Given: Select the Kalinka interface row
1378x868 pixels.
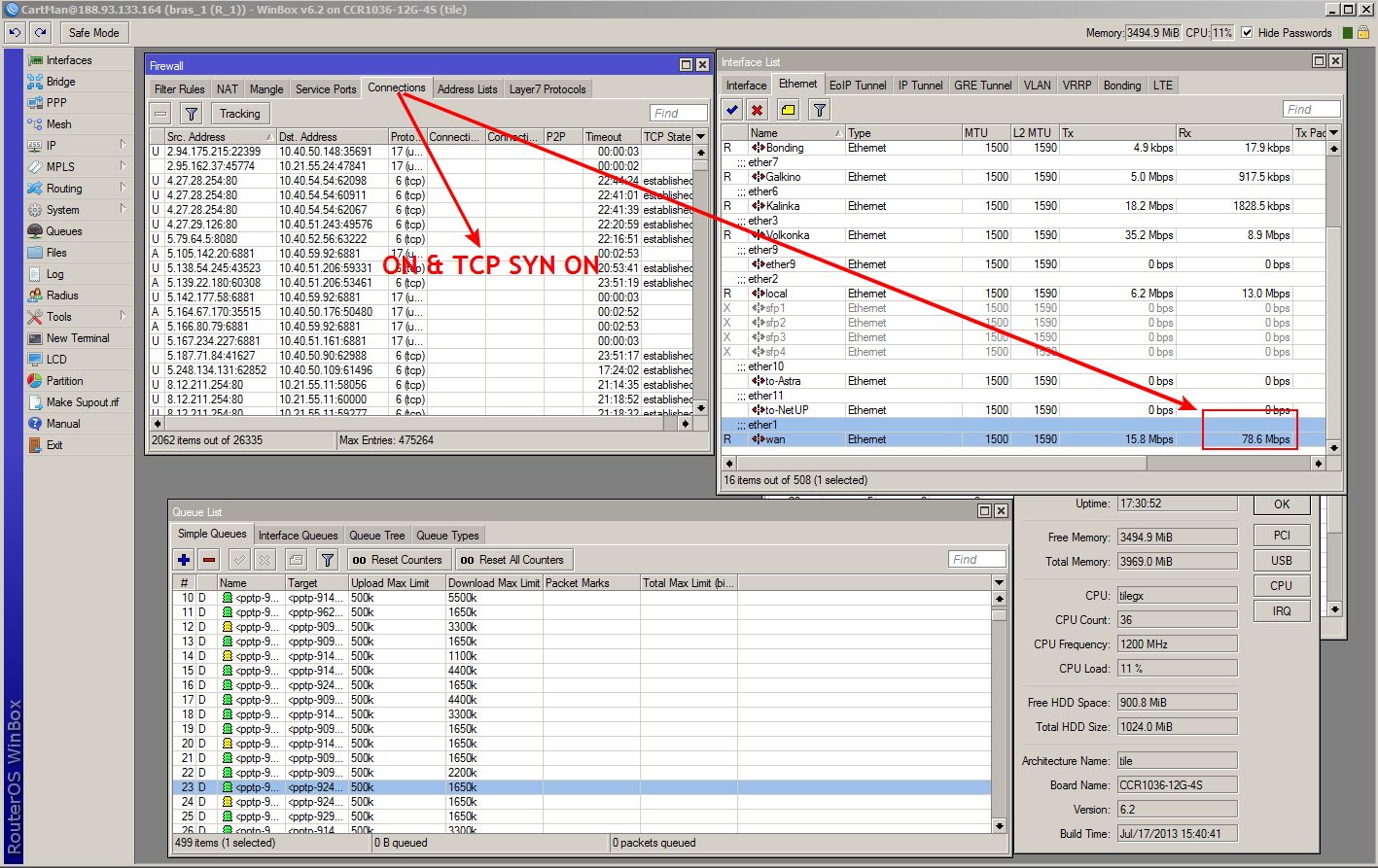Looking at the screenshot, I should 1026,206.
